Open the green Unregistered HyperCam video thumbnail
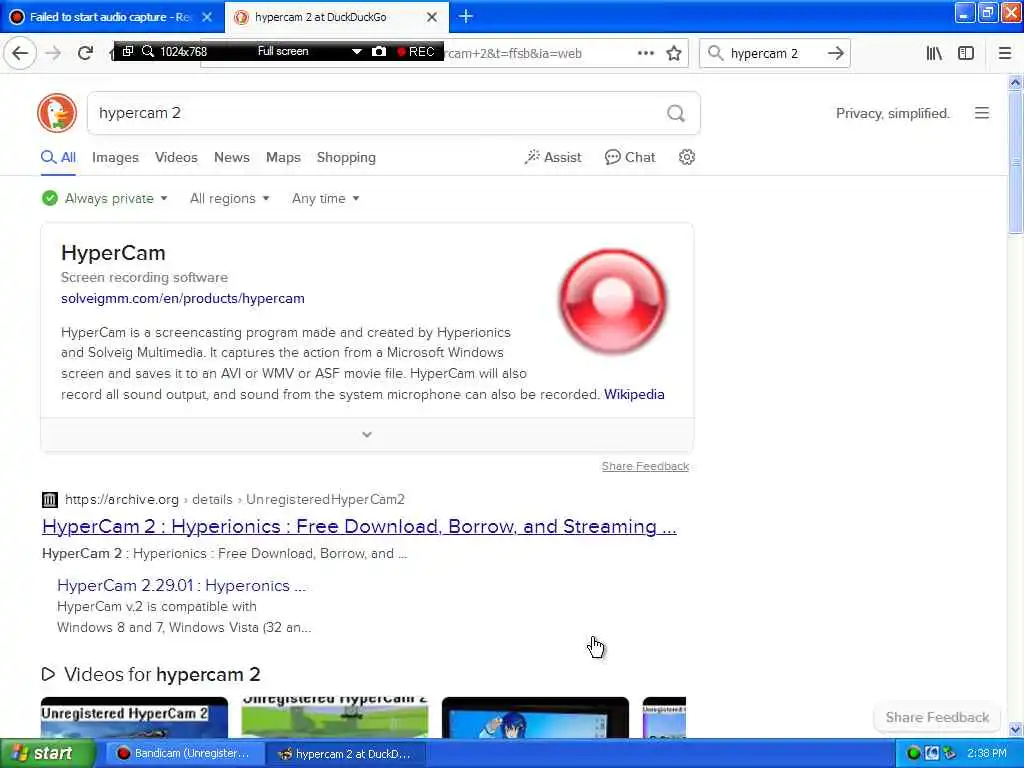 335,718
